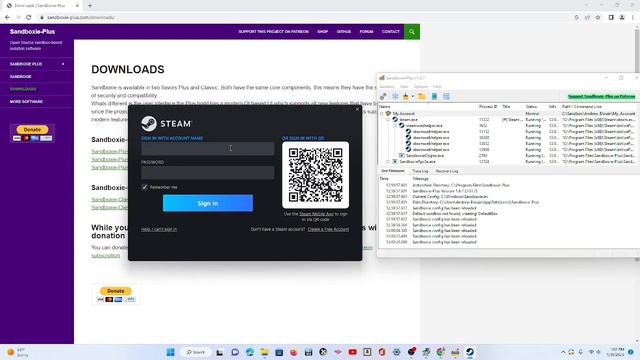
Task: Click the taskbar Search box
Action: 196,352
